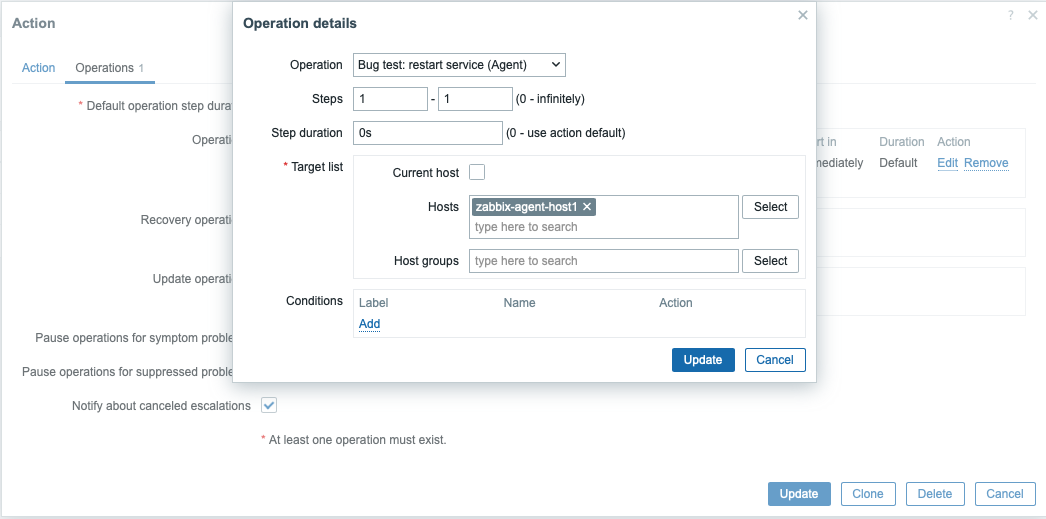Focus the Step duration input
This screenshot has width=1046, height=519.
(x=427, y=133)
